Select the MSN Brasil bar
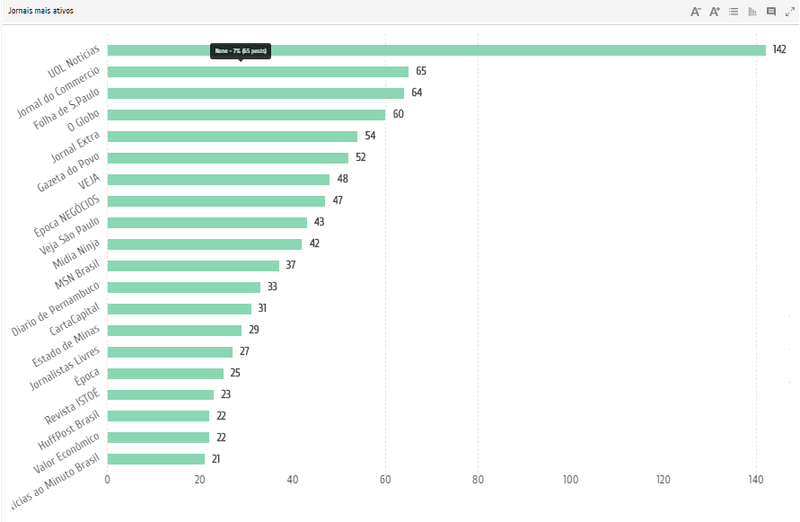 (193, 266)
